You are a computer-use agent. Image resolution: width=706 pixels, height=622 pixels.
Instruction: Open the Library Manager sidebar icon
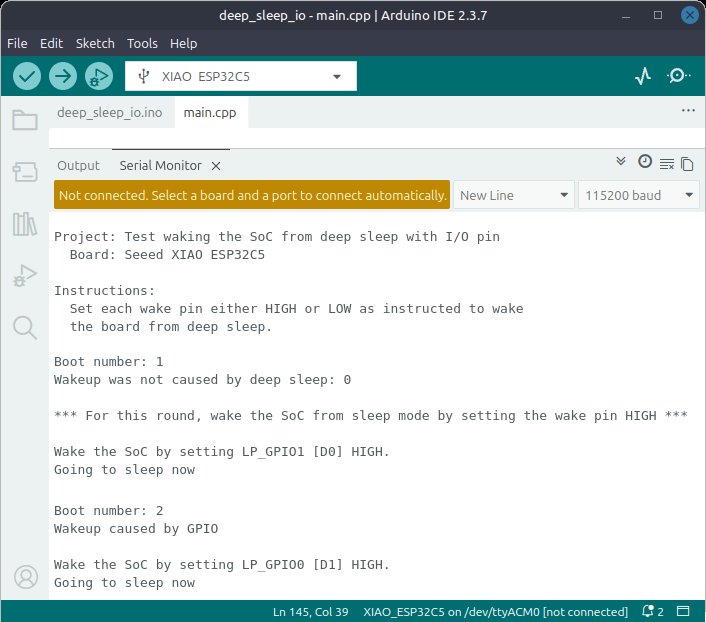(25, 224)
